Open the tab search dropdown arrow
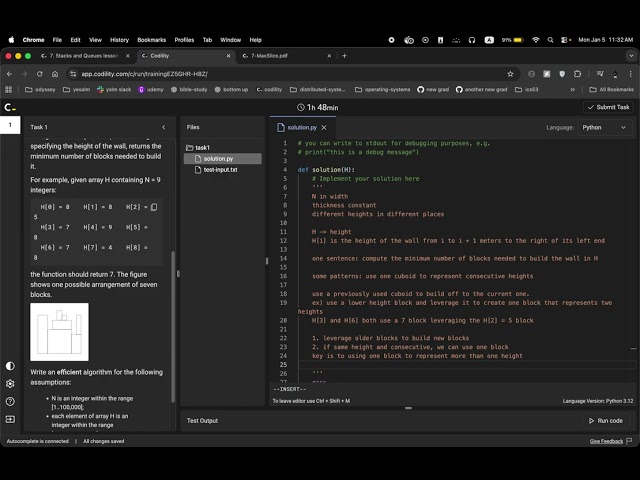640x480 pixels. tap(631, 56)
